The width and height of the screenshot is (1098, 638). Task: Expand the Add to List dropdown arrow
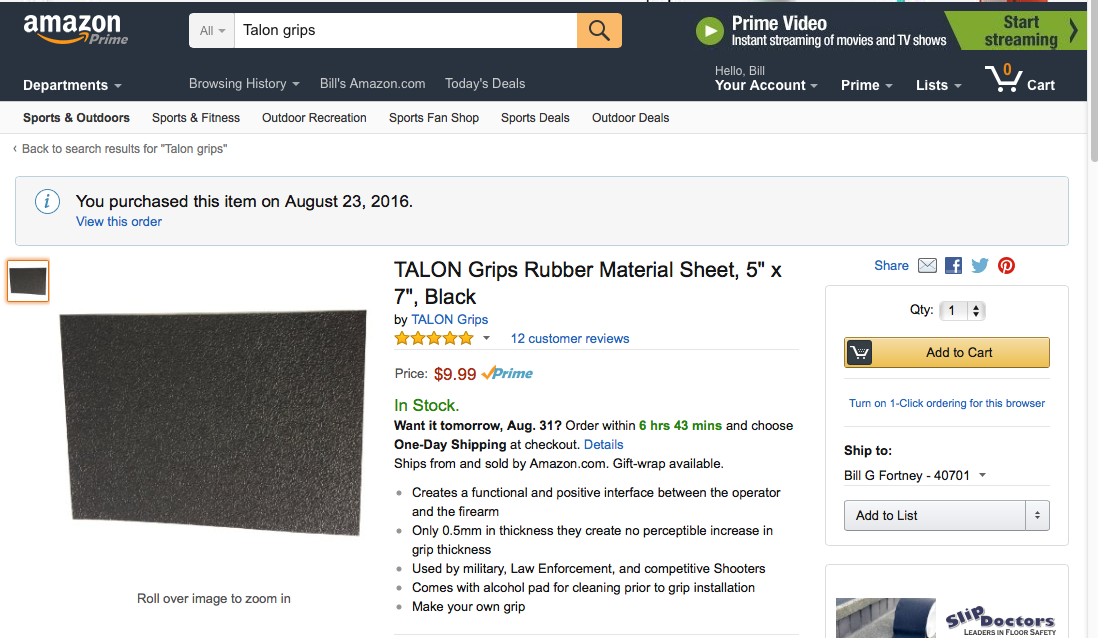coord(1037,515)
